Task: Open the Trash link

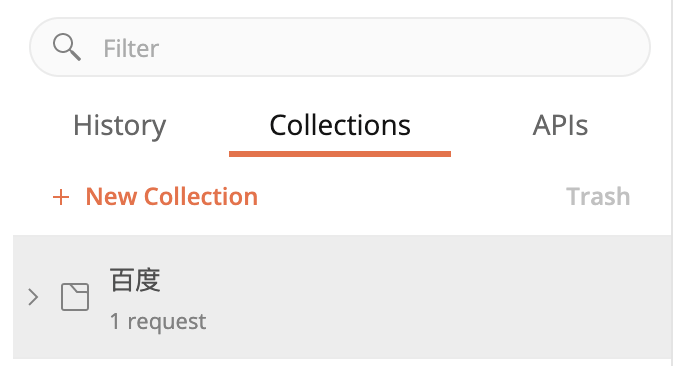Action: tap(598, 197)
